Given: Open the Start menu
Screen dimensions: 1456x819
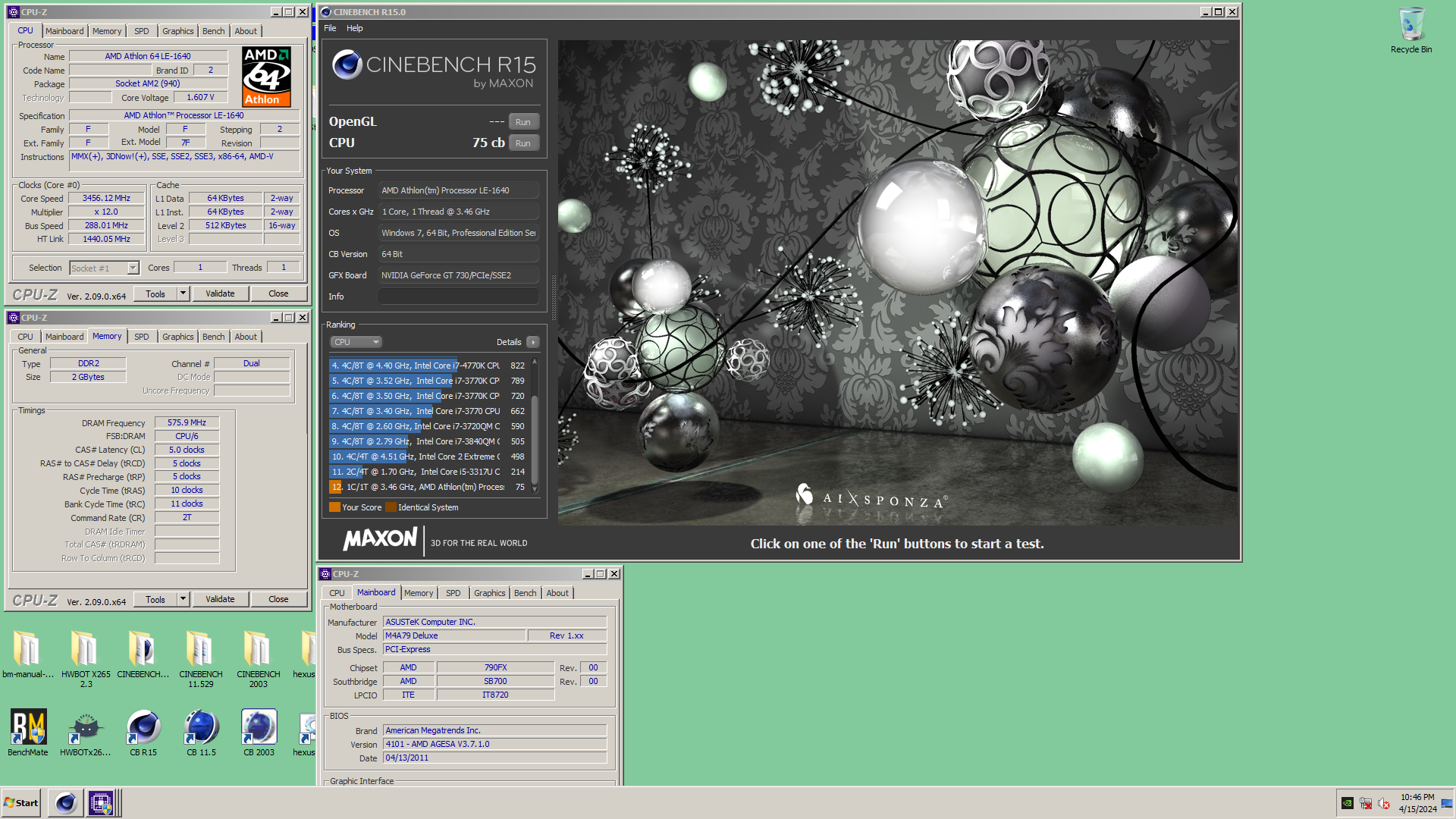Looking at the screenshot, I should tap(21, 802).
